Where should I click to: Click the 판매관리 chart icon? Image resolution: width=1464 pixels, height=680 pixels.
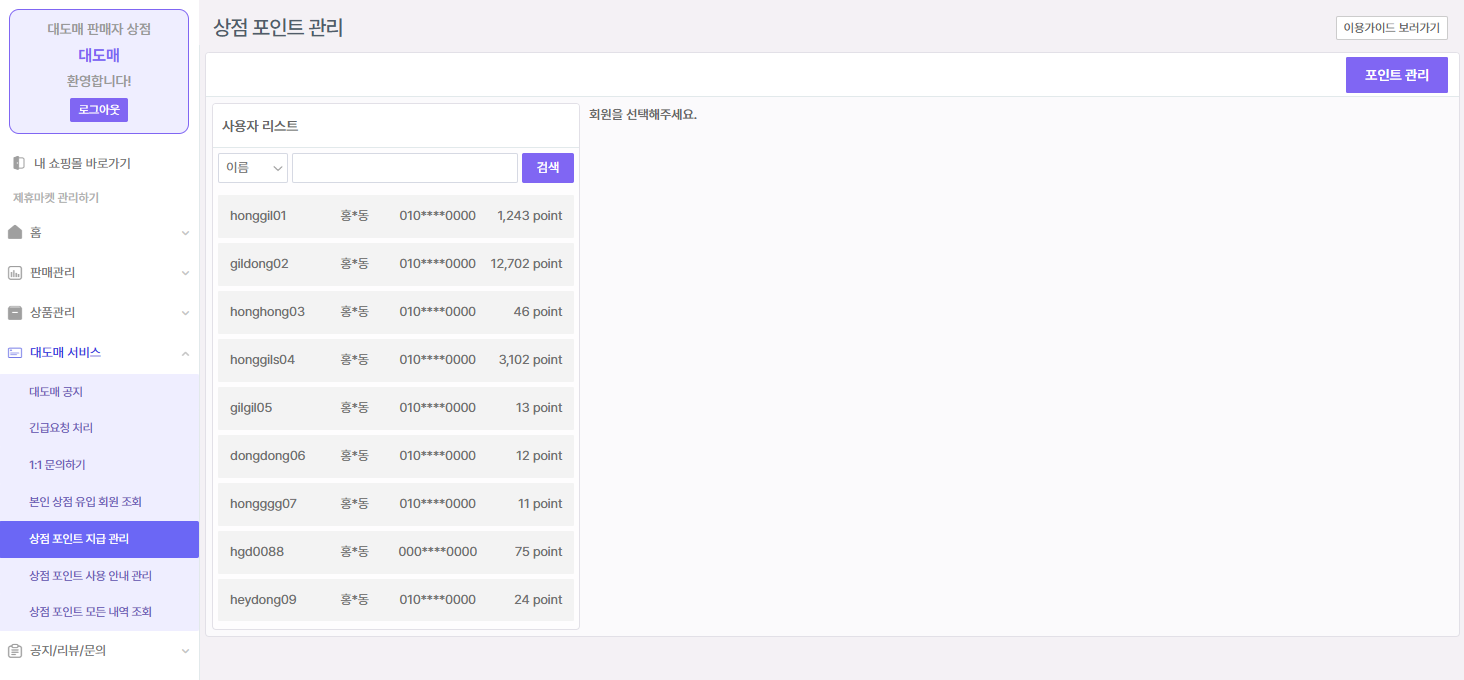click(15, 272)
